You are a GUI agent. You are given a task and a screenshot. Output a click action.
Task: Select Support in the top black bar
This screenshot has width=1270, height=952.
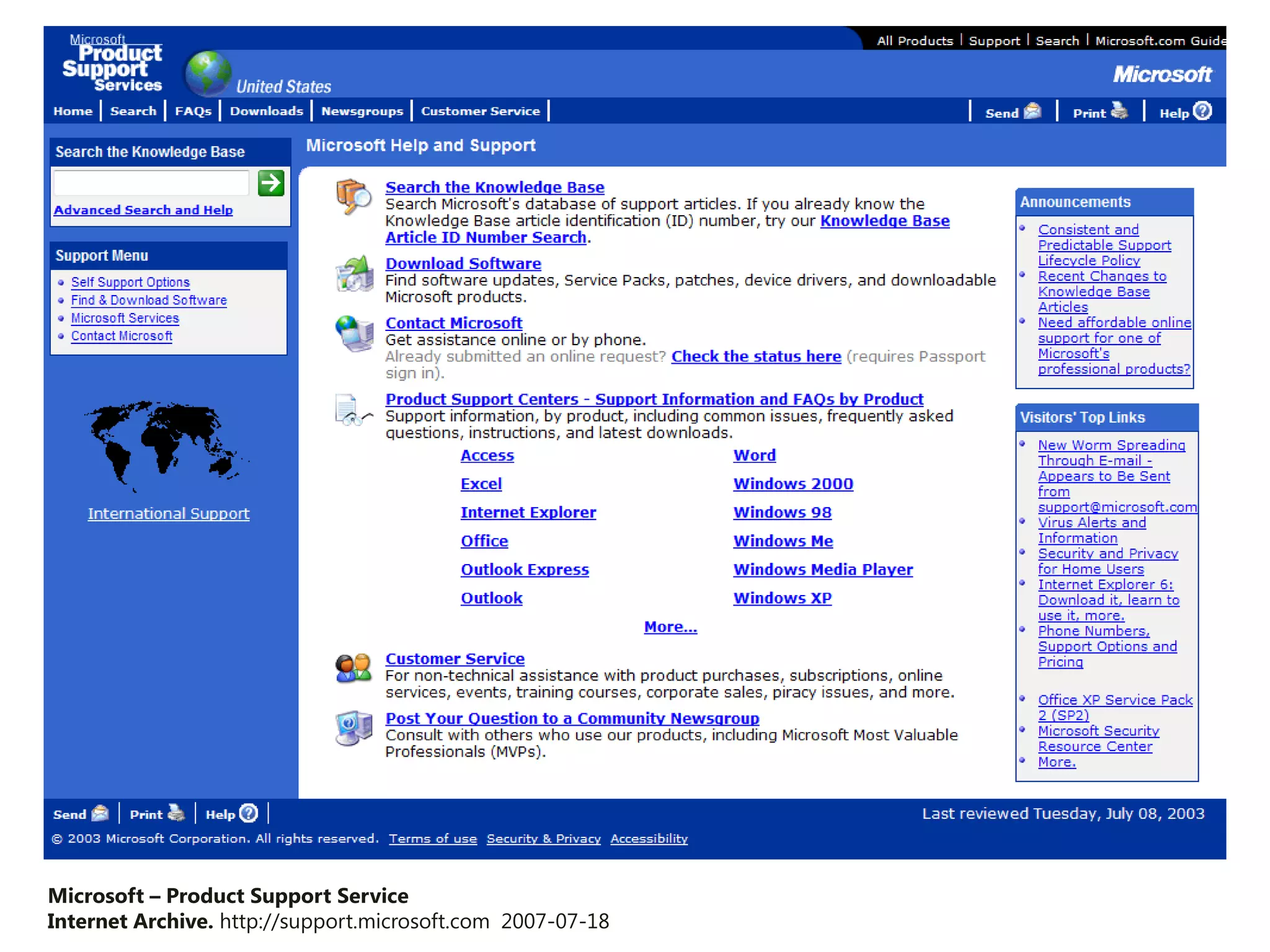pos(994,41)
